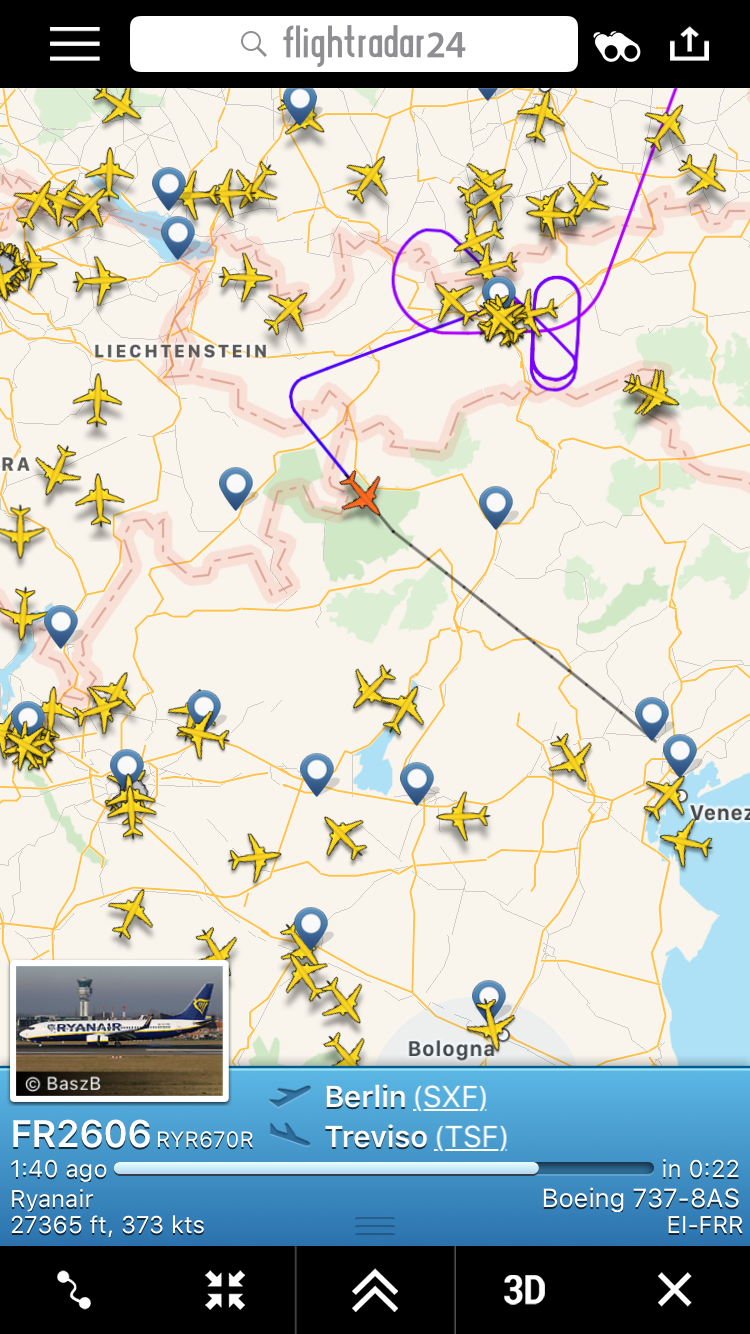Viewport: 750px width, 1334px height.
Task: Open the hamburger menu
Action: pyautogui.click(x=75, y=44)
